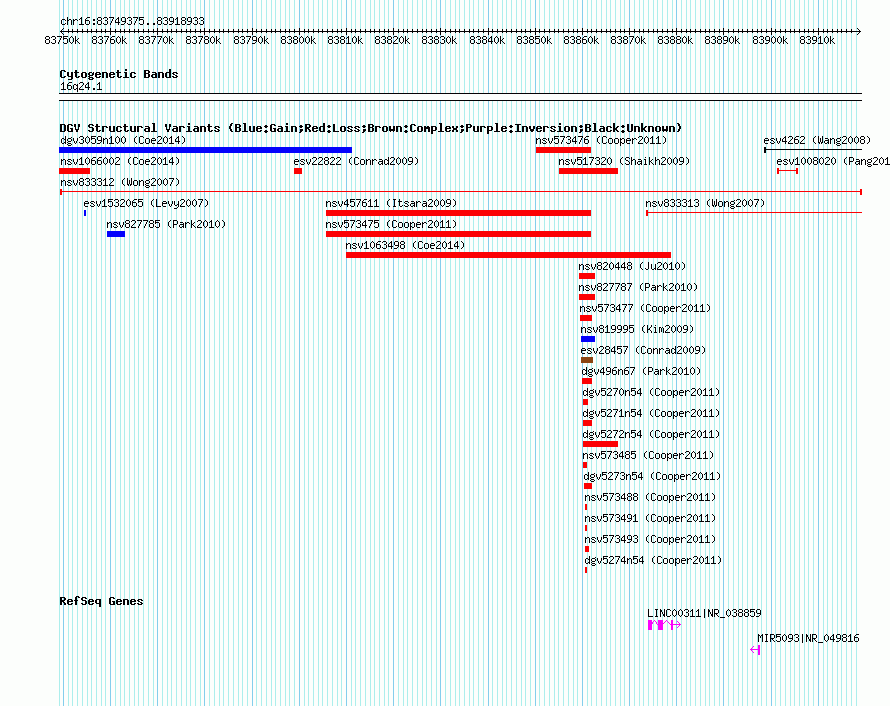Select the nsv1066002 (Coe2014) red bar
890x706 pixels.
74,171
